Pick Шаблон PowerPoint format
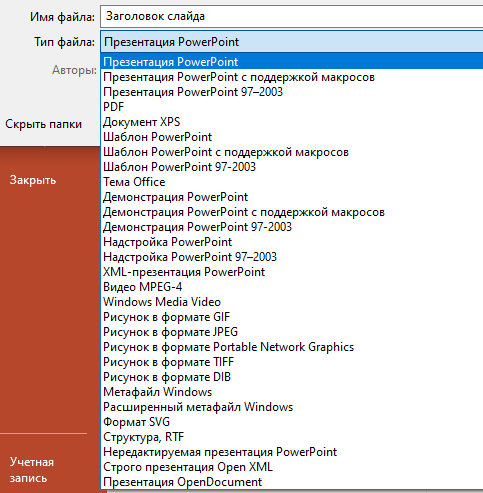 point(292,137)
